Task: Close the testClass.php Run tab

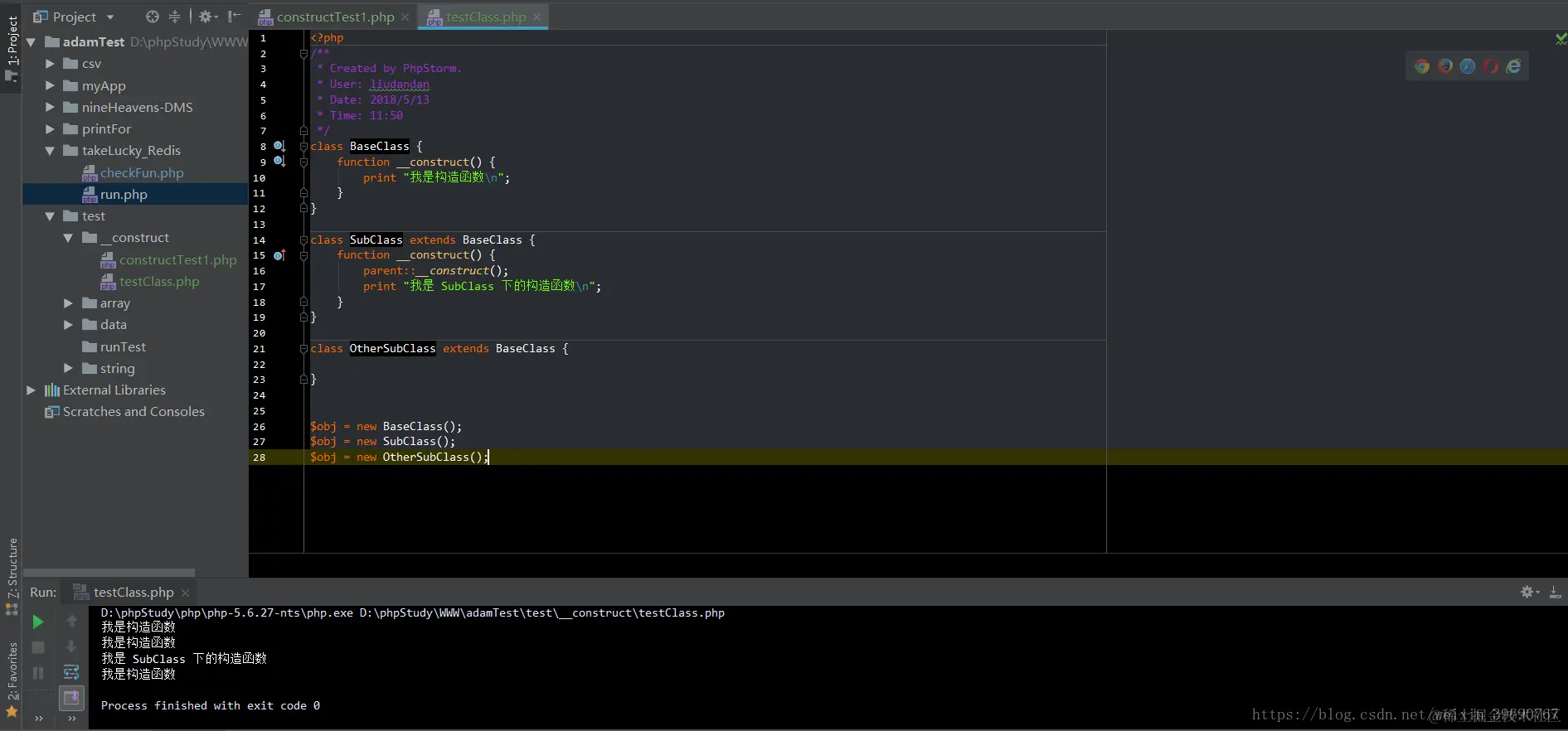Action: (185, 593)
